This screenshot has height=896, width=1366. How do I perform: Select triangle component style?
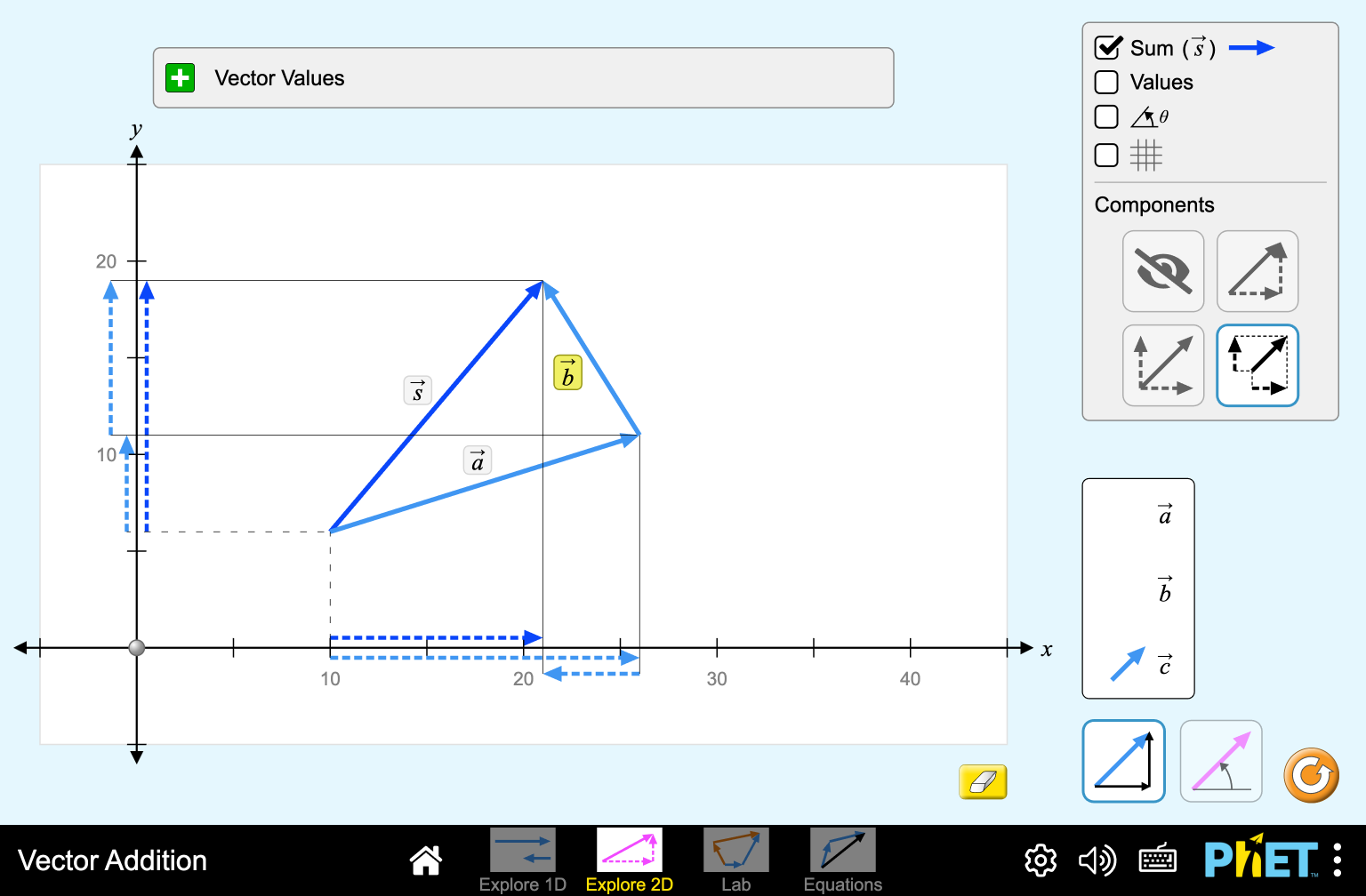pyautogui.click(x=1258, y=271)
